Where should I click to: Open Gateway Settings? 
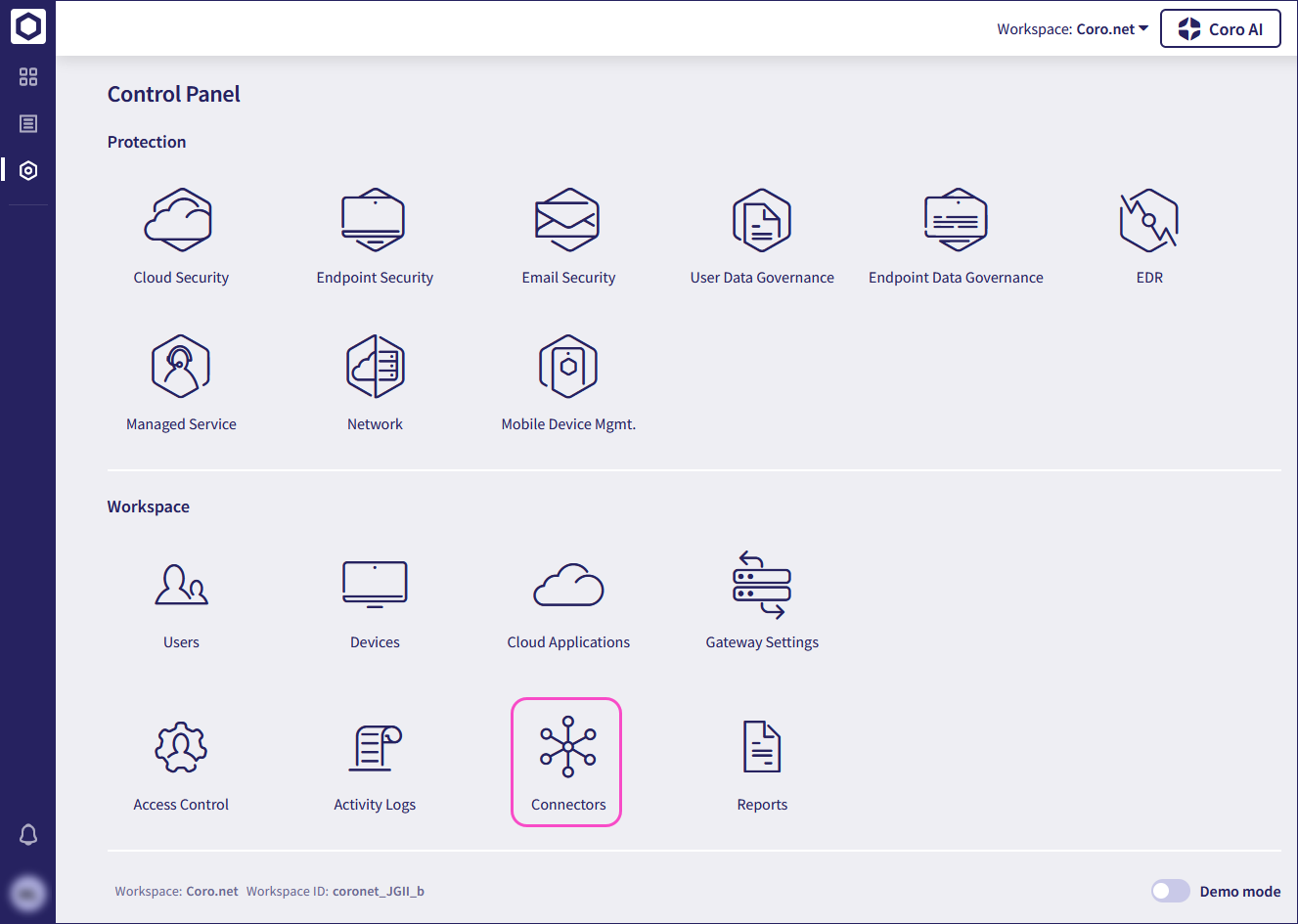(761, 586)
